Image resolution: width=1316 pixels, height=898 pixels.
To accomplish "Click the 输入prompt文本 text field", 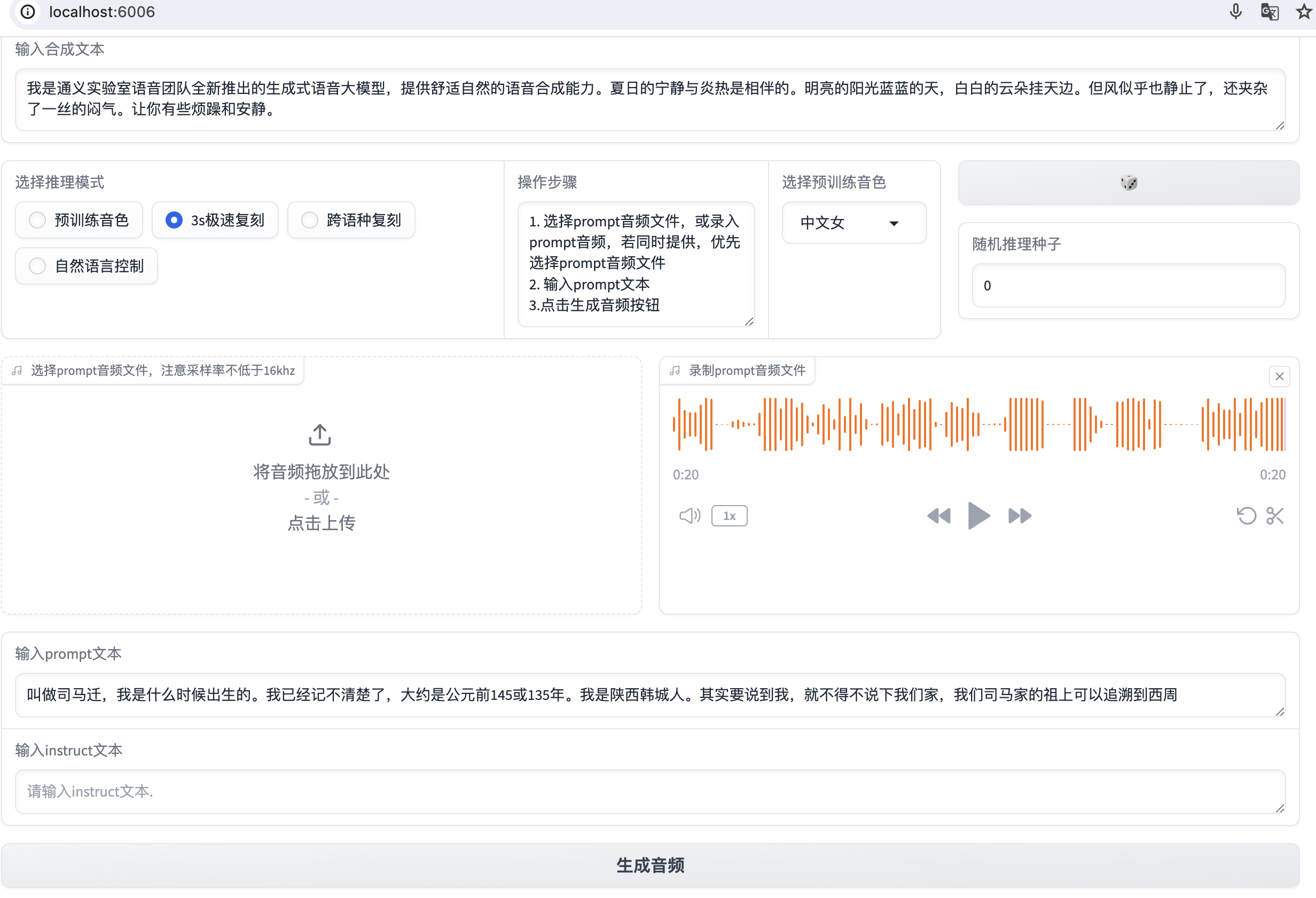I will [x=650, y=695].
